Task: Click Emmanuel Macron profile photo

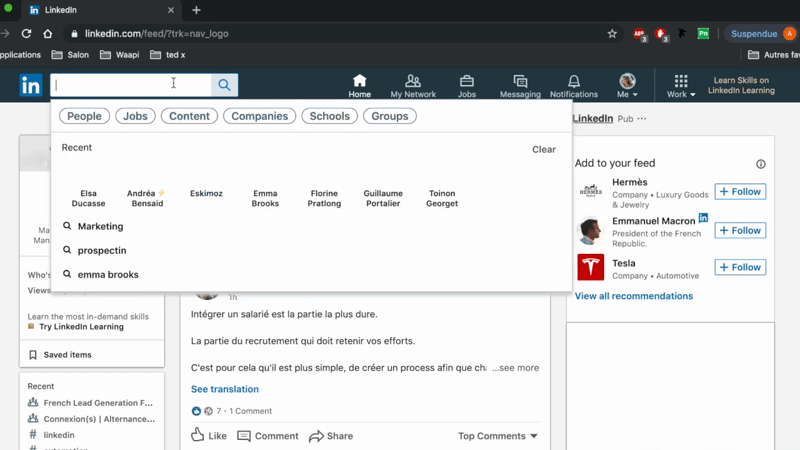Action: 590,231
